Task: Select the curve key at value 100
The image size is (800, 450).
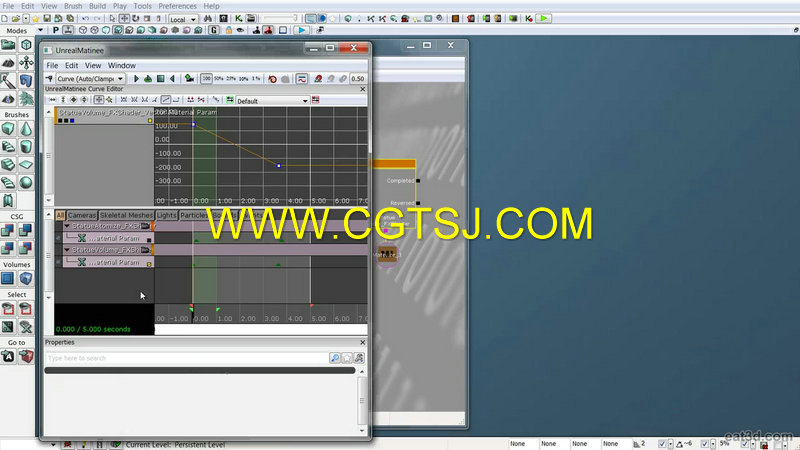Action: (193, 124)
